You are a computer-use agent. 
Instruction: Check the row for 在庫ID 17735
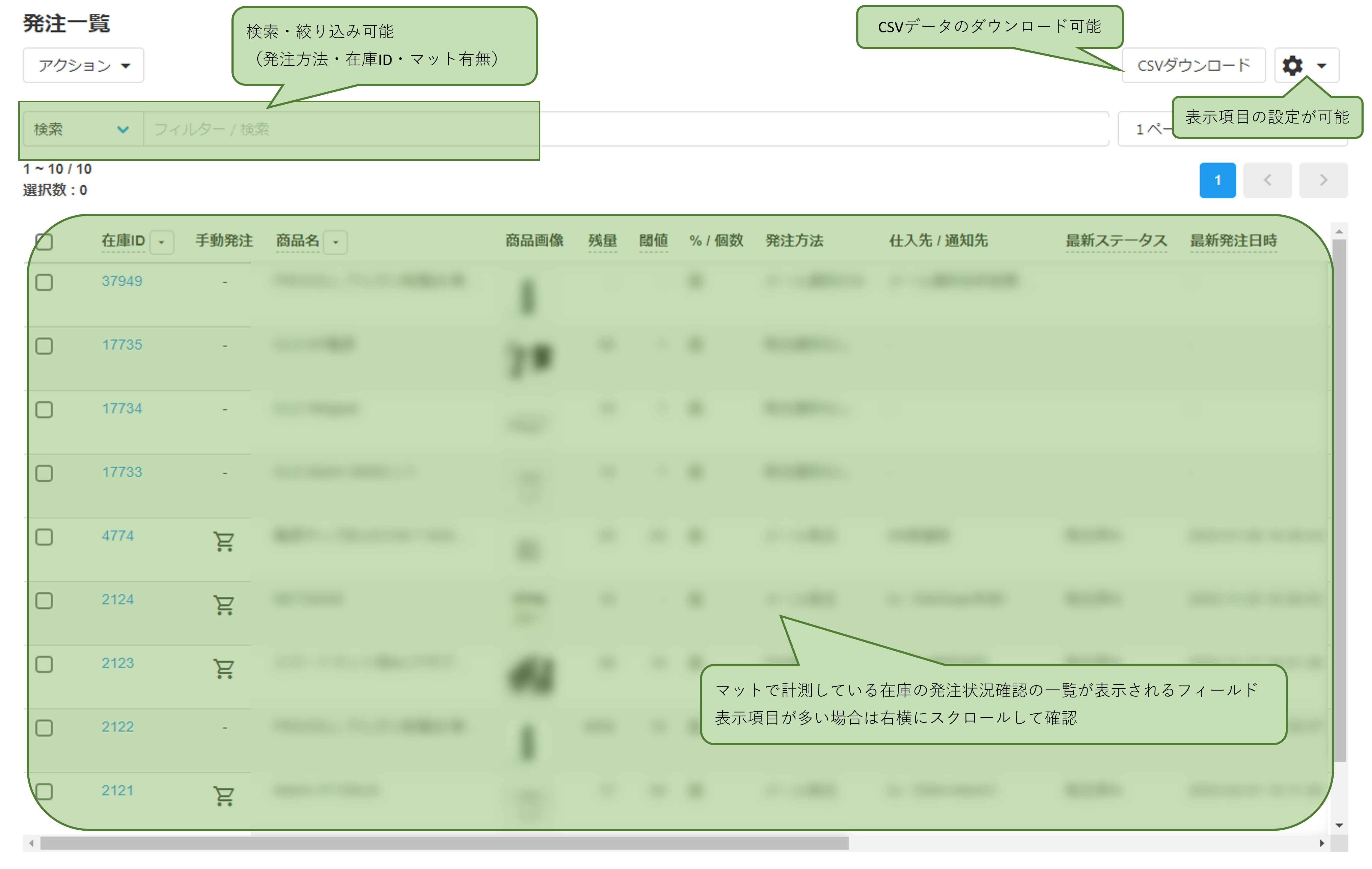pyautogui.click(x=44, y=346)
